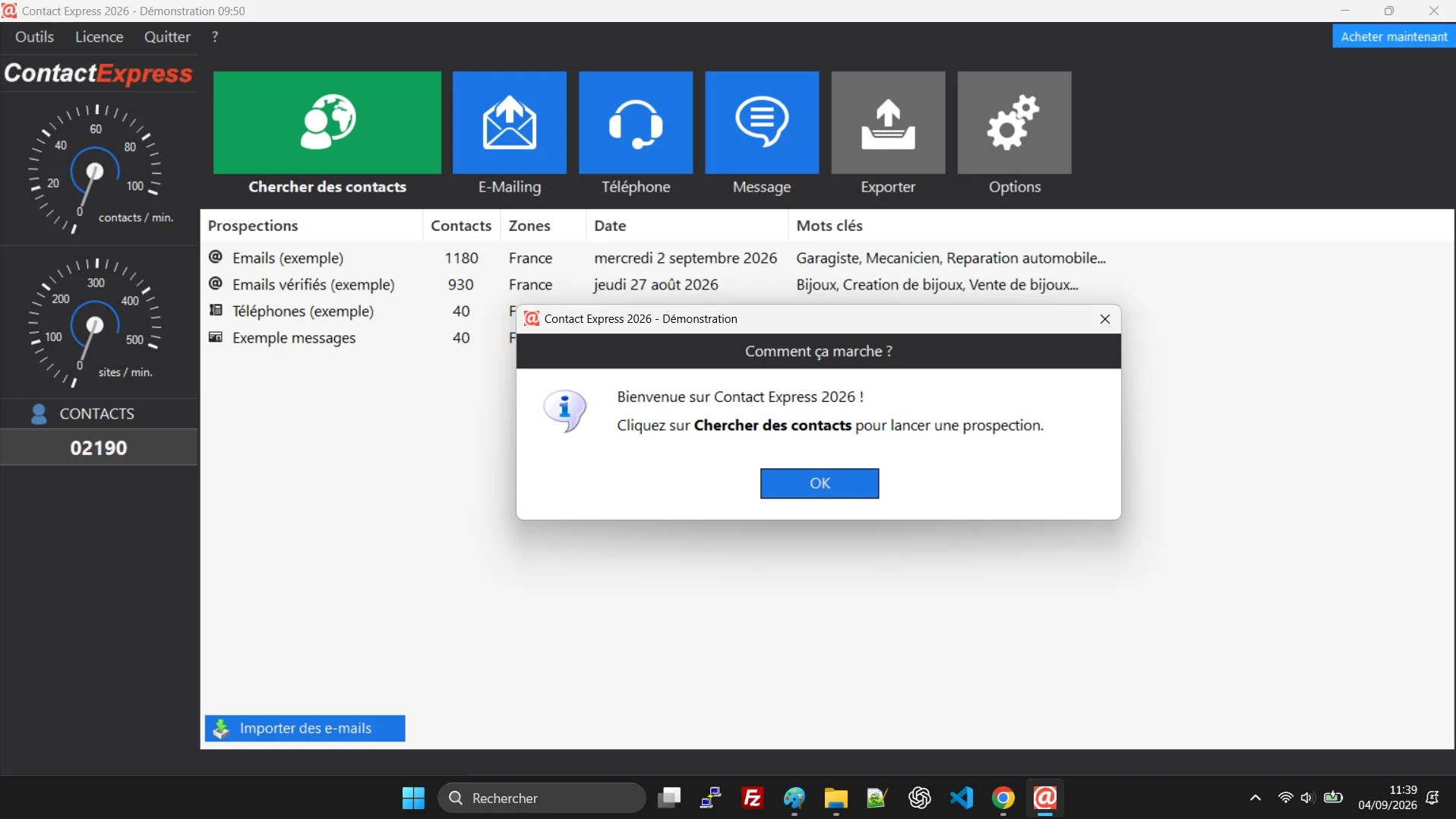Click Contact Express icon in taskbar

[x=1045, y=798]
